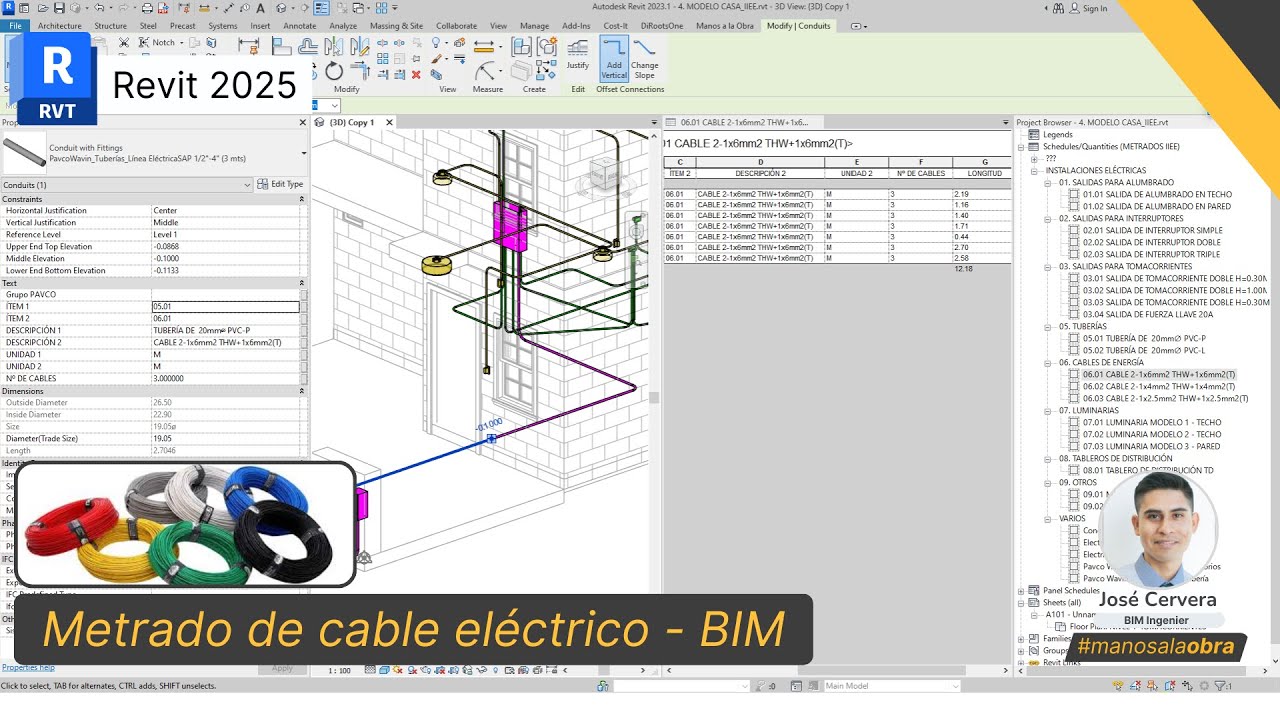The width and height of the screenshot is (1280, 720).
Task: Open the Conduit with Fittings type selector dropdown
Action: [303, 154]
